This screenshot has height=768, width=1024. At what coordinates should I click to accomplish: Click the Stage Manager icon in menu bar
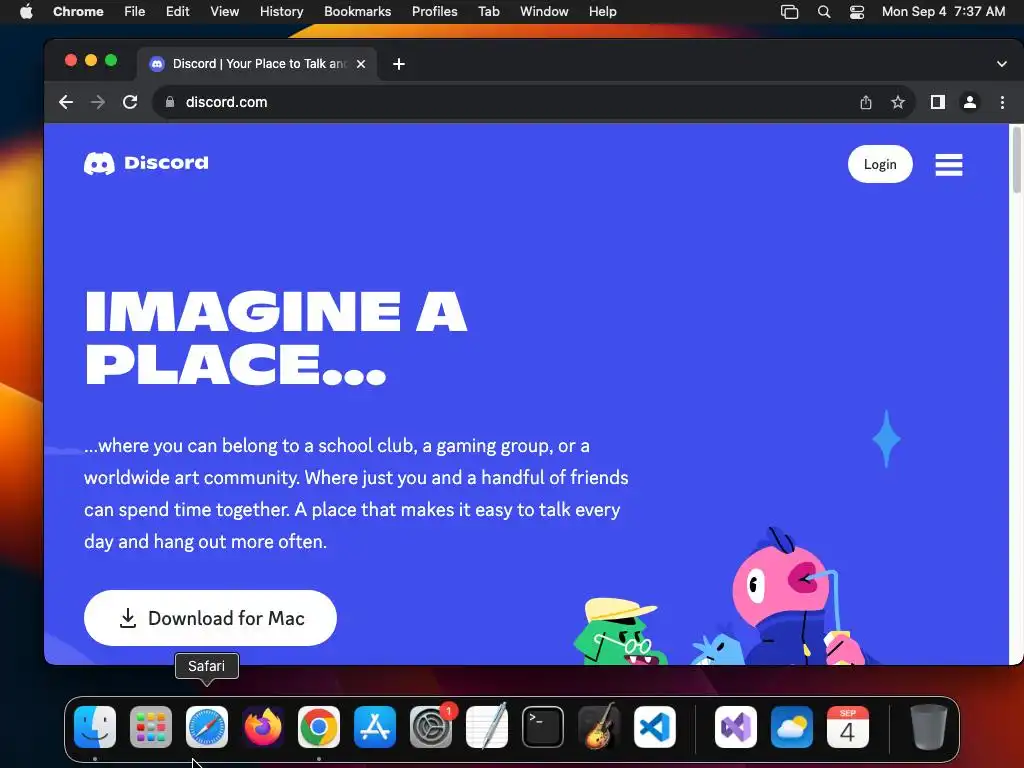790,12
